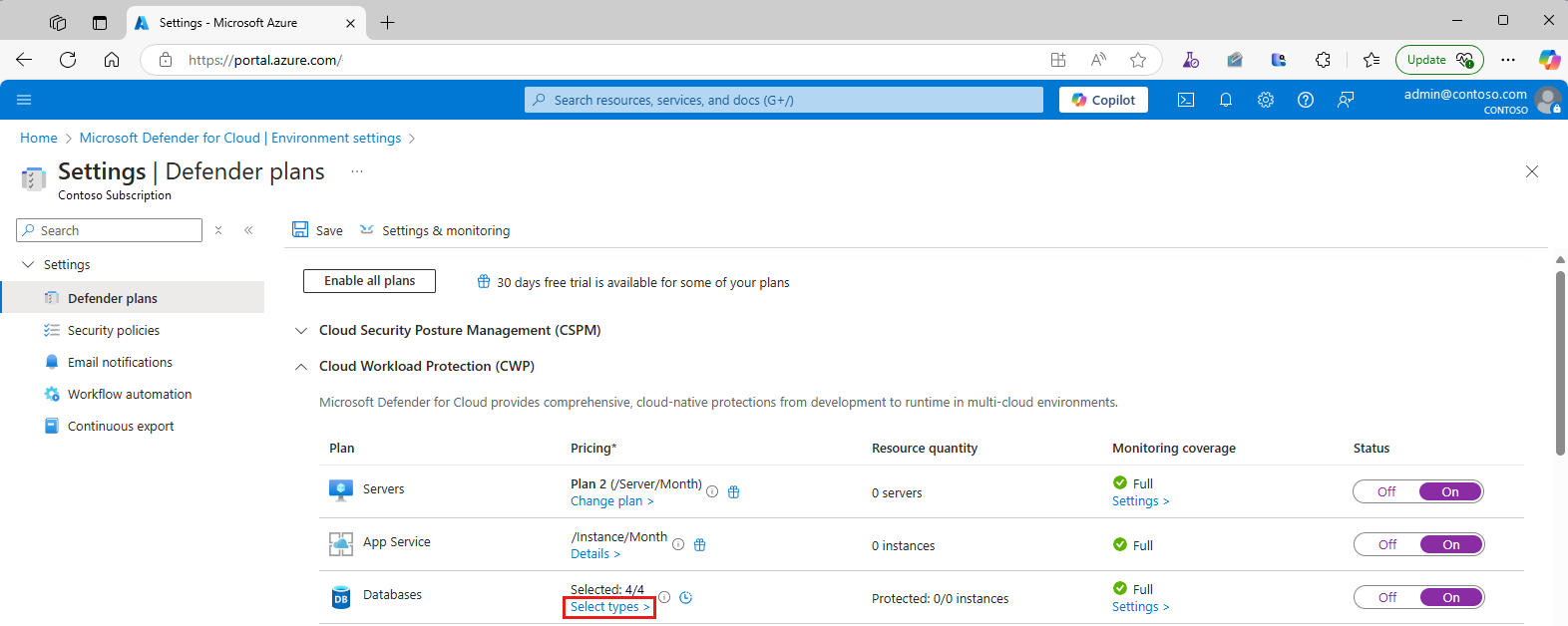1568x626 pixels.
Task: Click the Home breadcrumb link
Action: coord(39,138)
